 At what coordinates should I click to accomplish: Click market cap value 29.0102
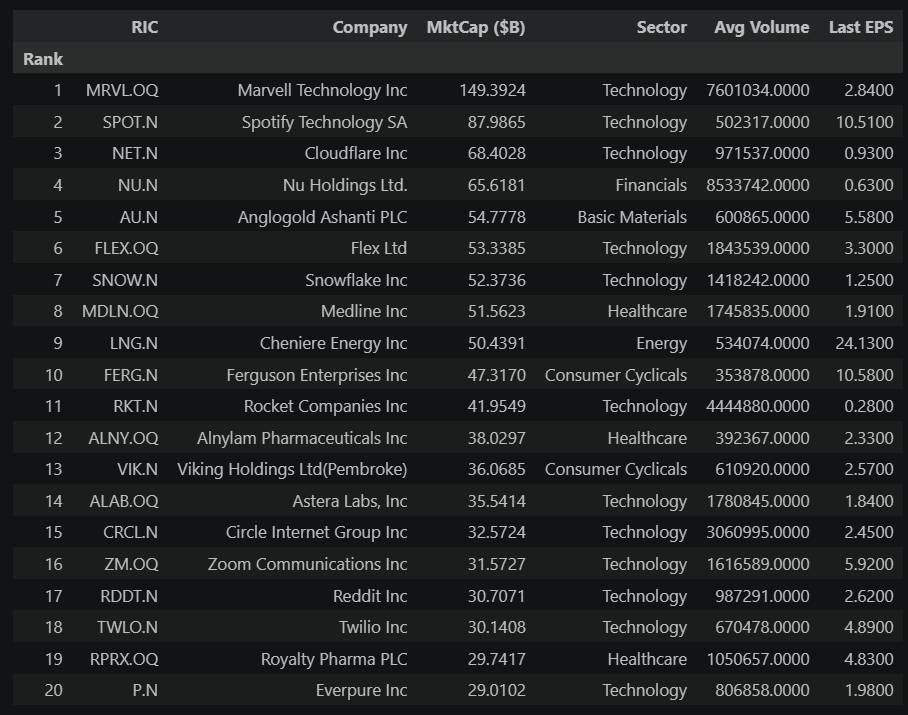[496, 691]
